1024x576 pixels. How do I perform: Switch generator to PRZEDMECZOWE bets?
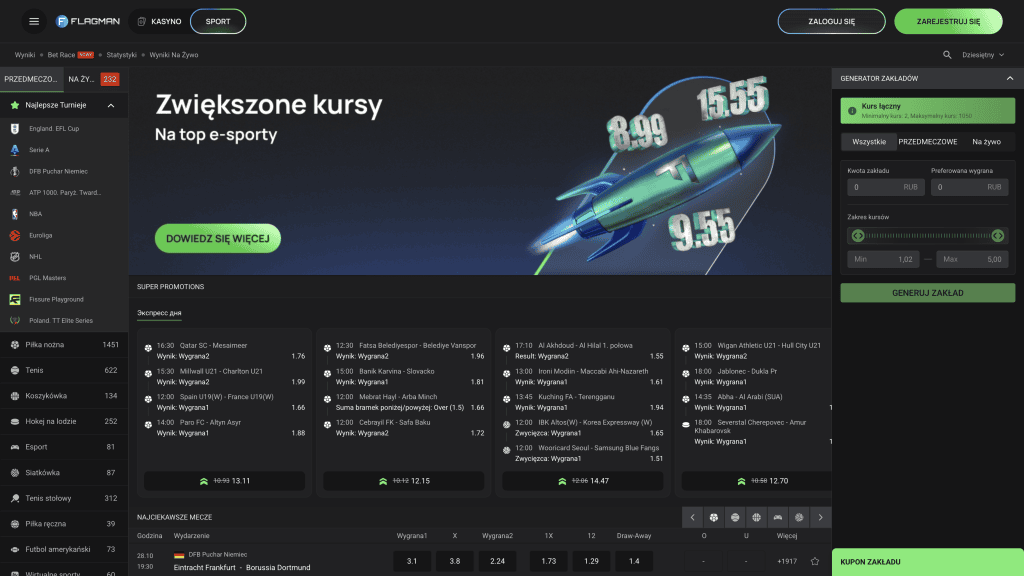click(x=927, y=142)
